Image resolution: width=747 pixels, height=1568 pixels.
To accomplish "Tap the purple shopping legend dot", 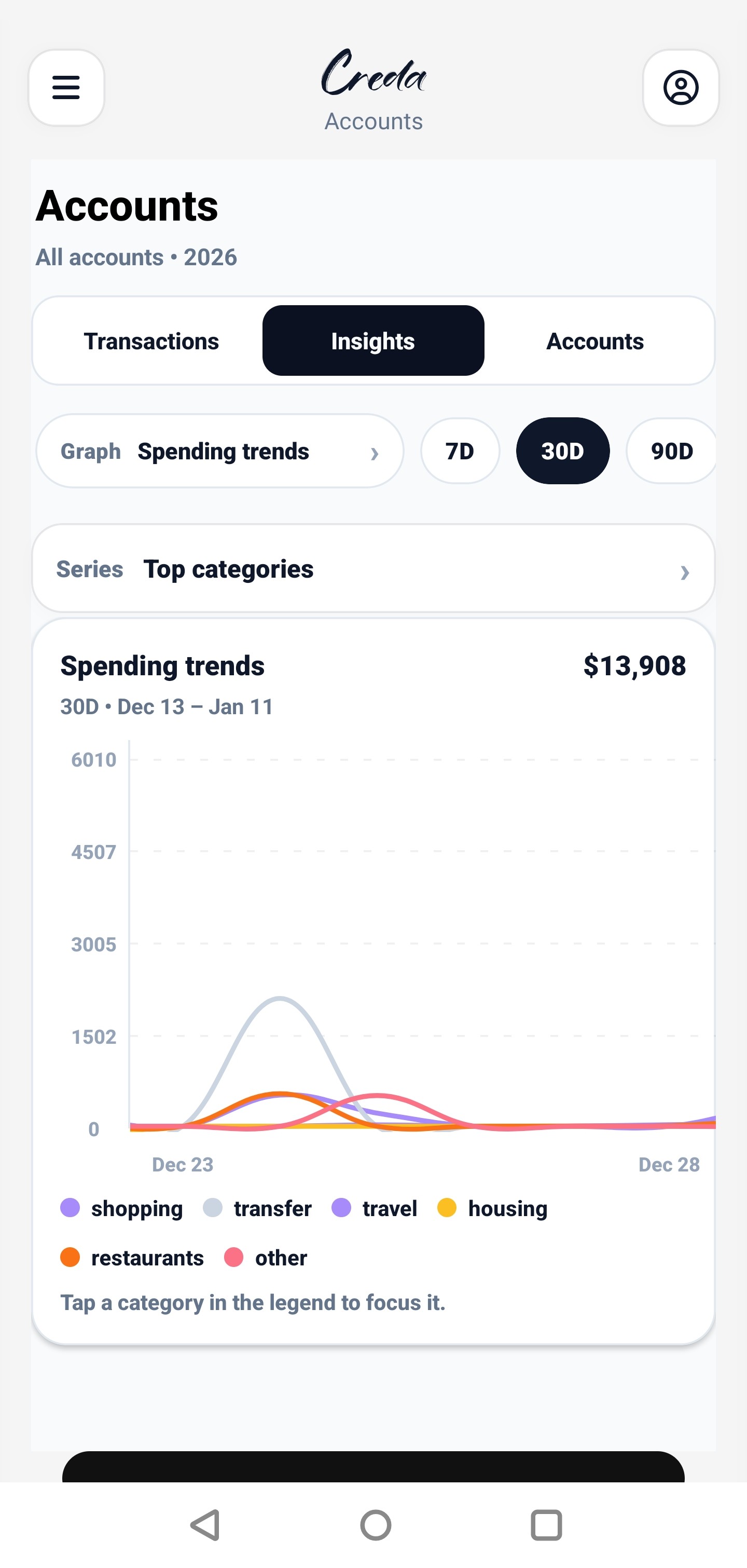I will [x=70, y=1208].
